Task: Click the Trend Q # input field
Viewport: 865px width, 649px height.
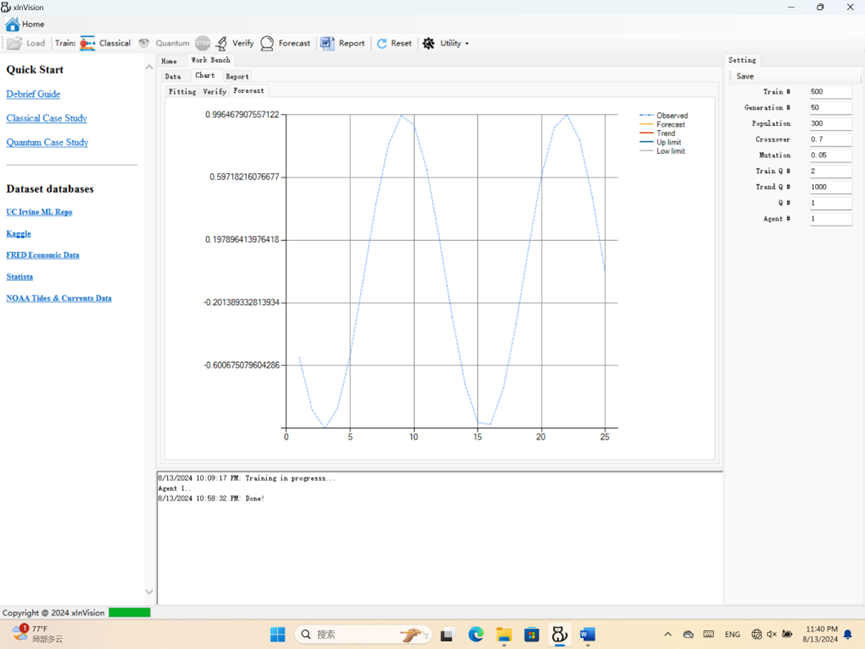Action: tap(830, 187)
